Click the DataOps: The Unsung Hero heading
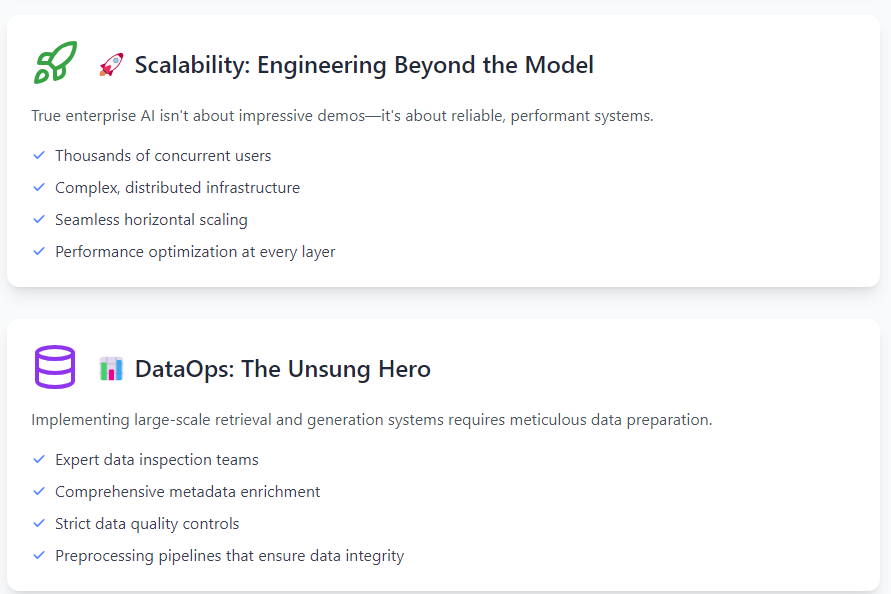The height and width of the screenshot is (594, 891). (282, 369)
